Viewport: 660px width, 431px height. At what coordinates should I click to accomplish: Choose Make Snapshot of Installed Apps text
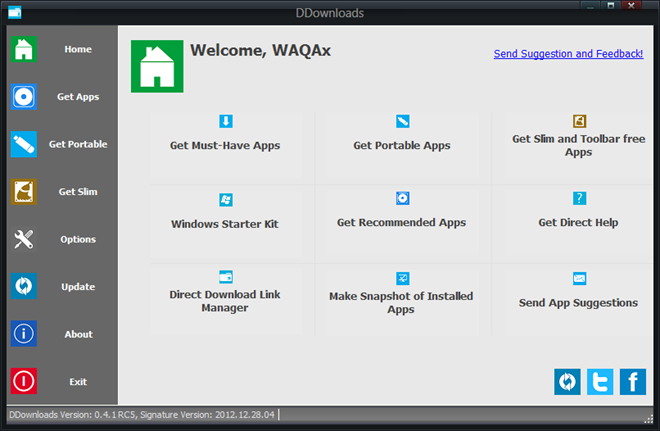click(x=401, y=303)
